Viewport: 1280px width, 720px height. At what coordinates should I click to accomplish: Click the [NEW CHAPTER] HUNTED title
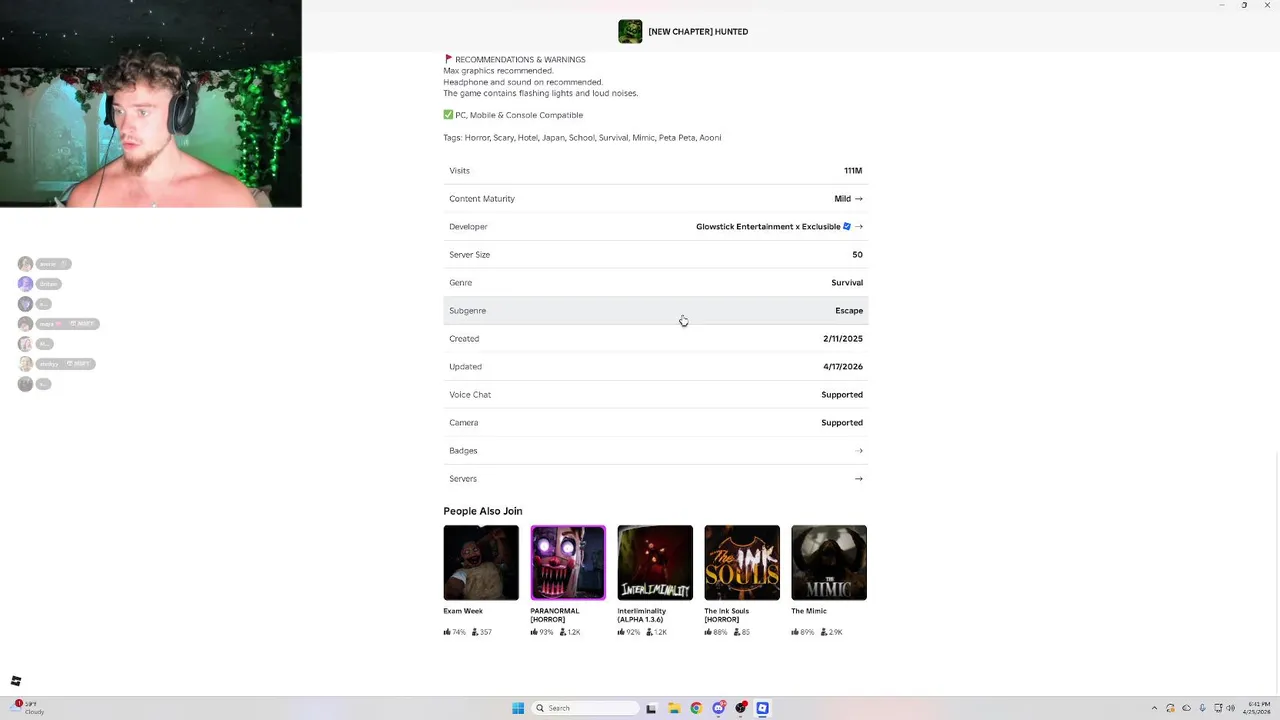coord(698,31)
